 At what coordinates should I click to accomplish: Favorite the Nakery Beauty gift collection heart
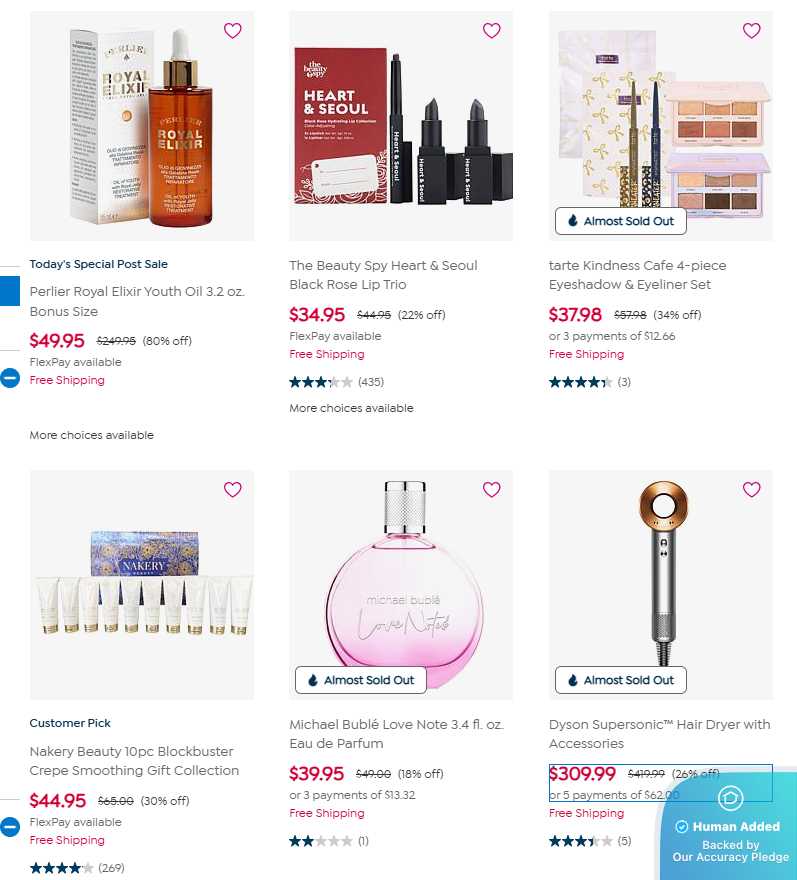click(x=232, y=489)
